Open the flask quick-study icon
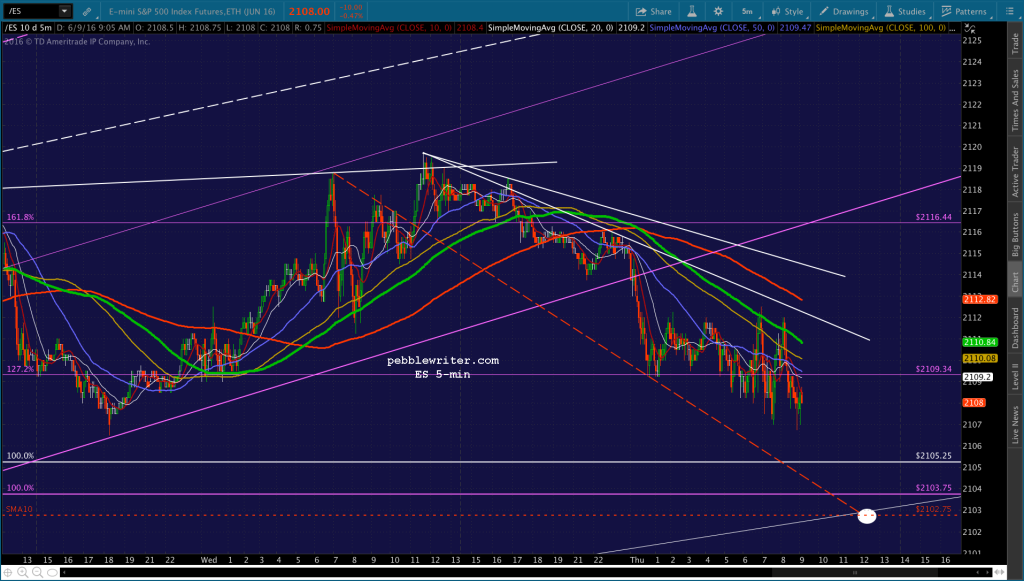Screen dimensions: 1024x581 click(x=692, y=11)
